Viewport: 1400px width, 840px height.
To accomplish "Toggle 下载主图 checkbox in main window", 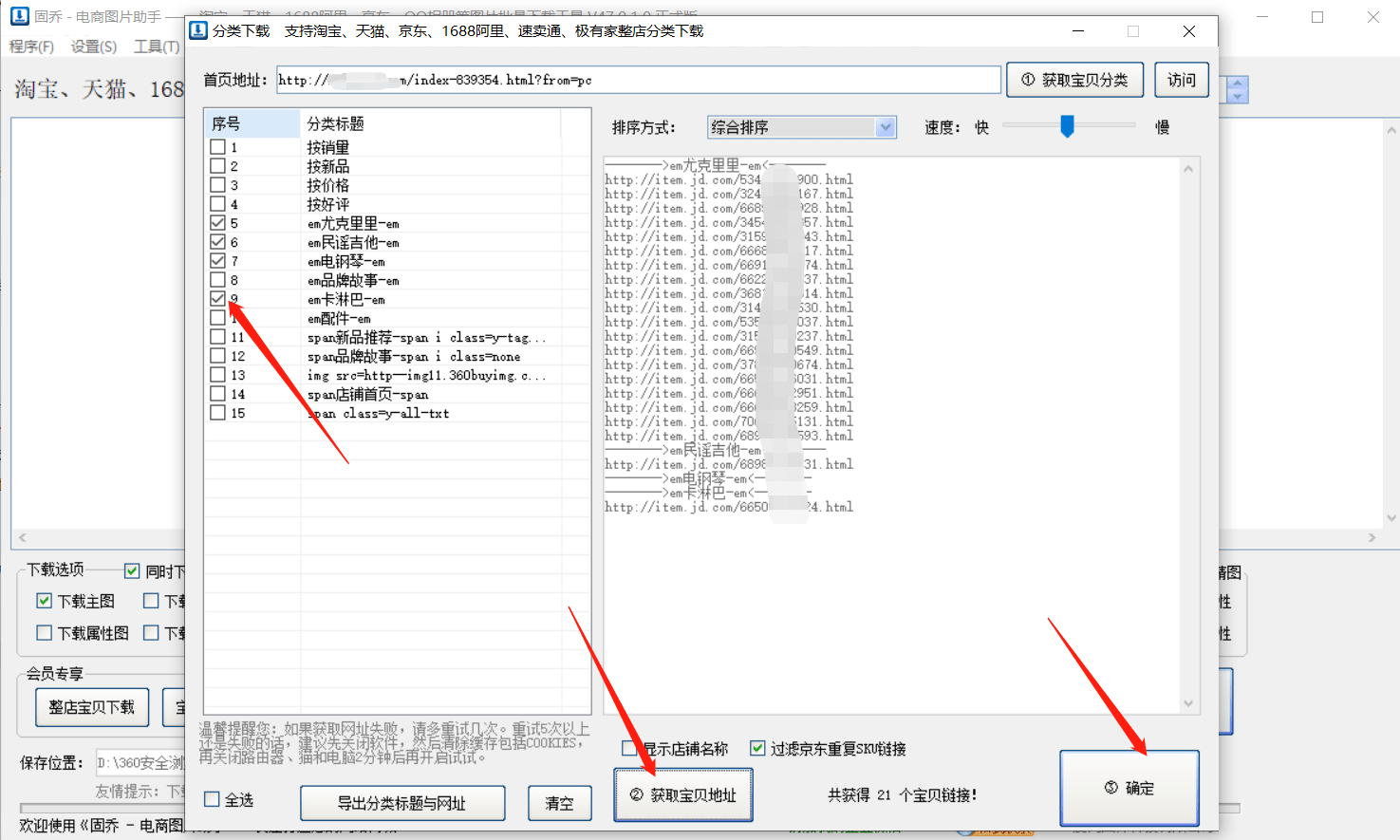I will (44, 601).
